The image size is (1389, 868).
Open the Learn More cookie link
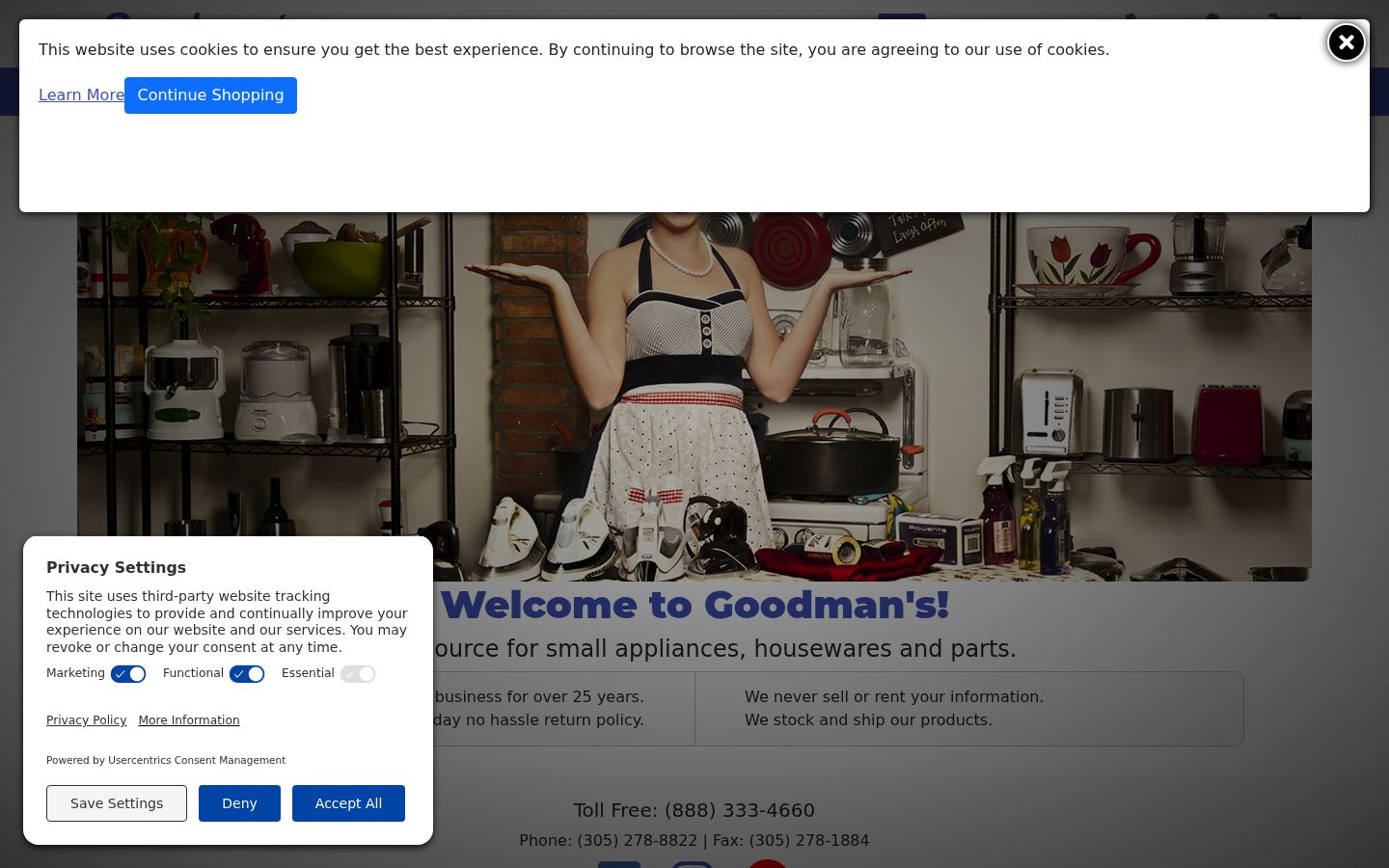[x=81, y=95]
